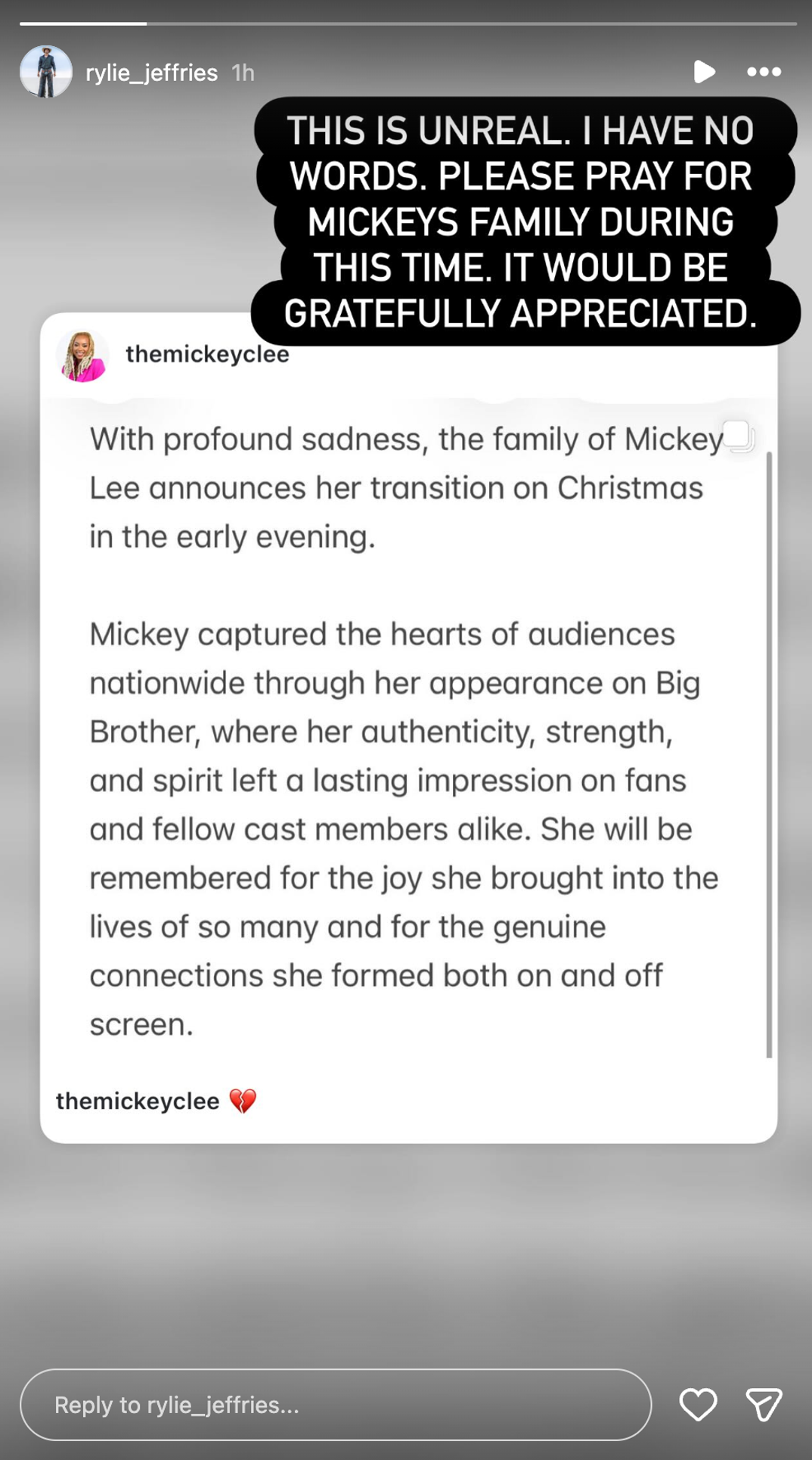Click the broken heart emoji in caption
The width and height of the screenshot is (812, 1460).
coord(243,1101)
